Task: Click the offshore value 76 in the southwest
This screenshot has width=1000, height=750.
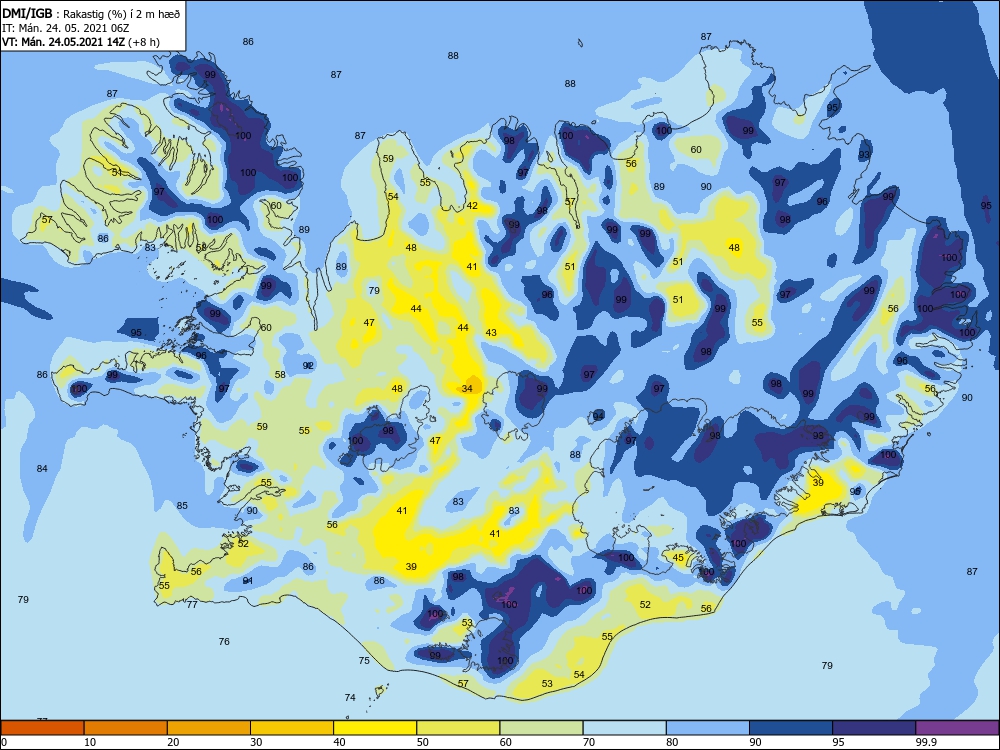Action: tap(224, 641)
